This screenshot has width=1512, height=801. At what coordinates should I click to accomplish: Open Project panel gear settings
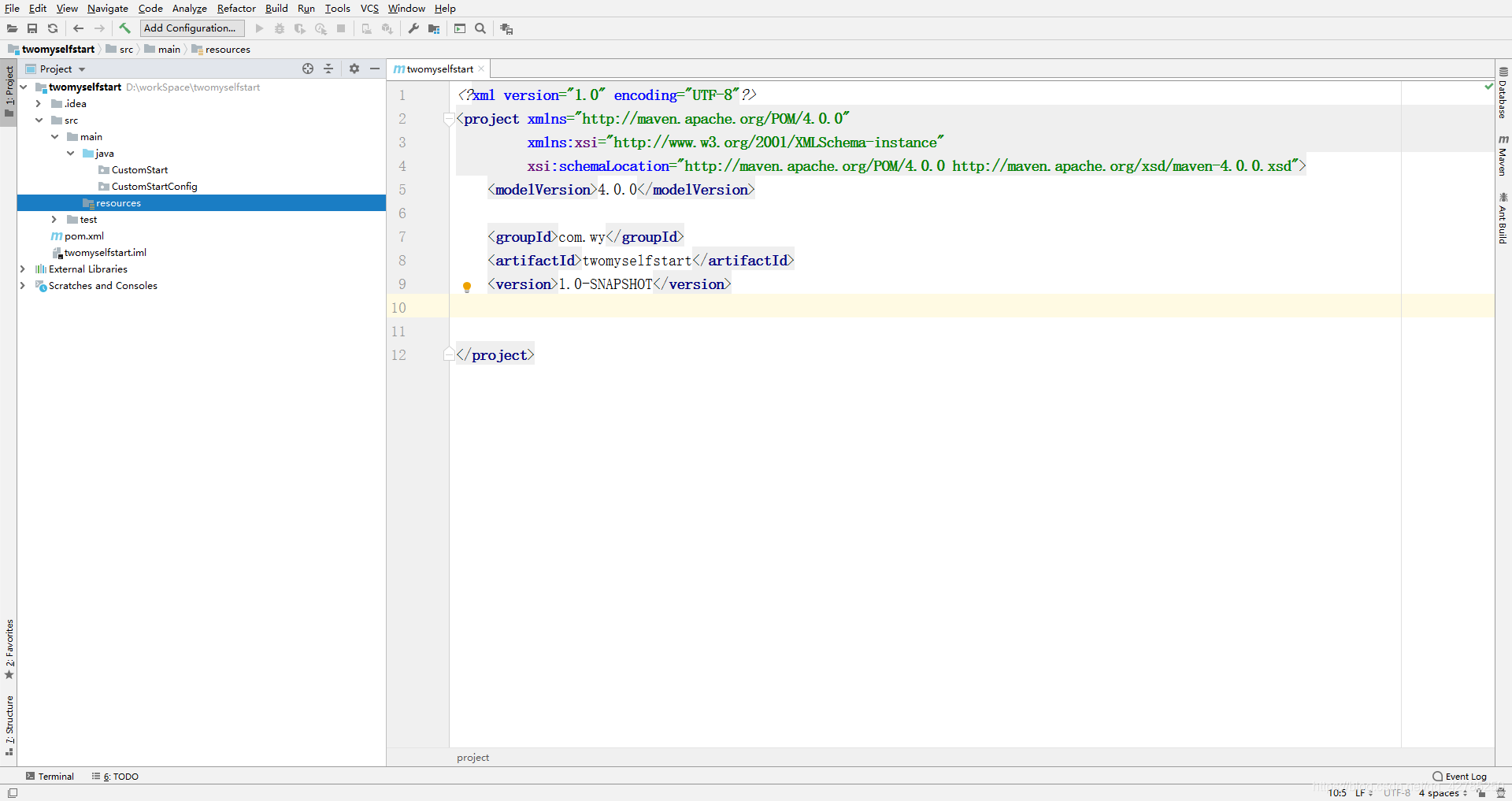(x=354, y=69)
